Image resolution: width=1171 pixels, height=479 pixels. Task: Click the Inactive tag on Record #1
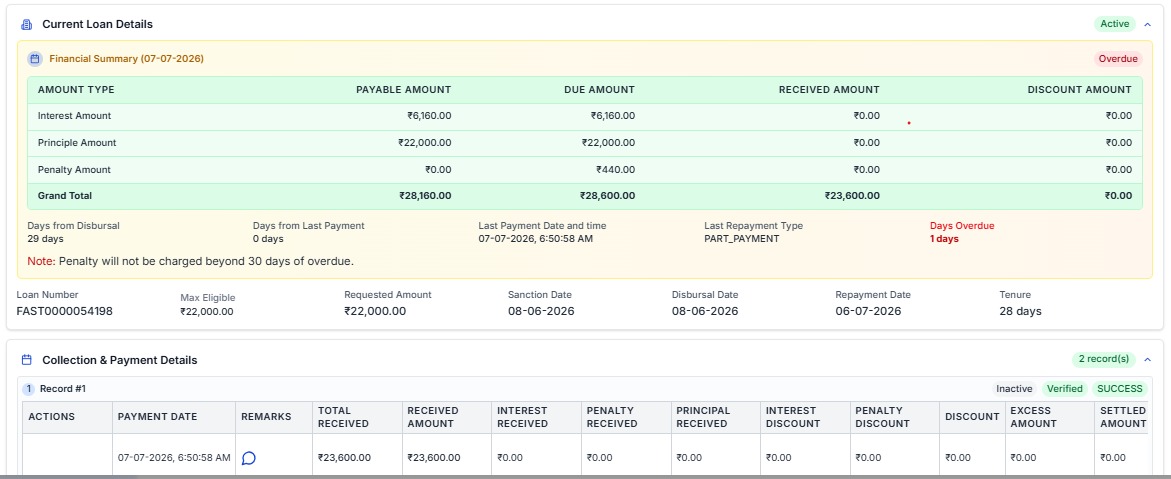[x=1014, y=389]
